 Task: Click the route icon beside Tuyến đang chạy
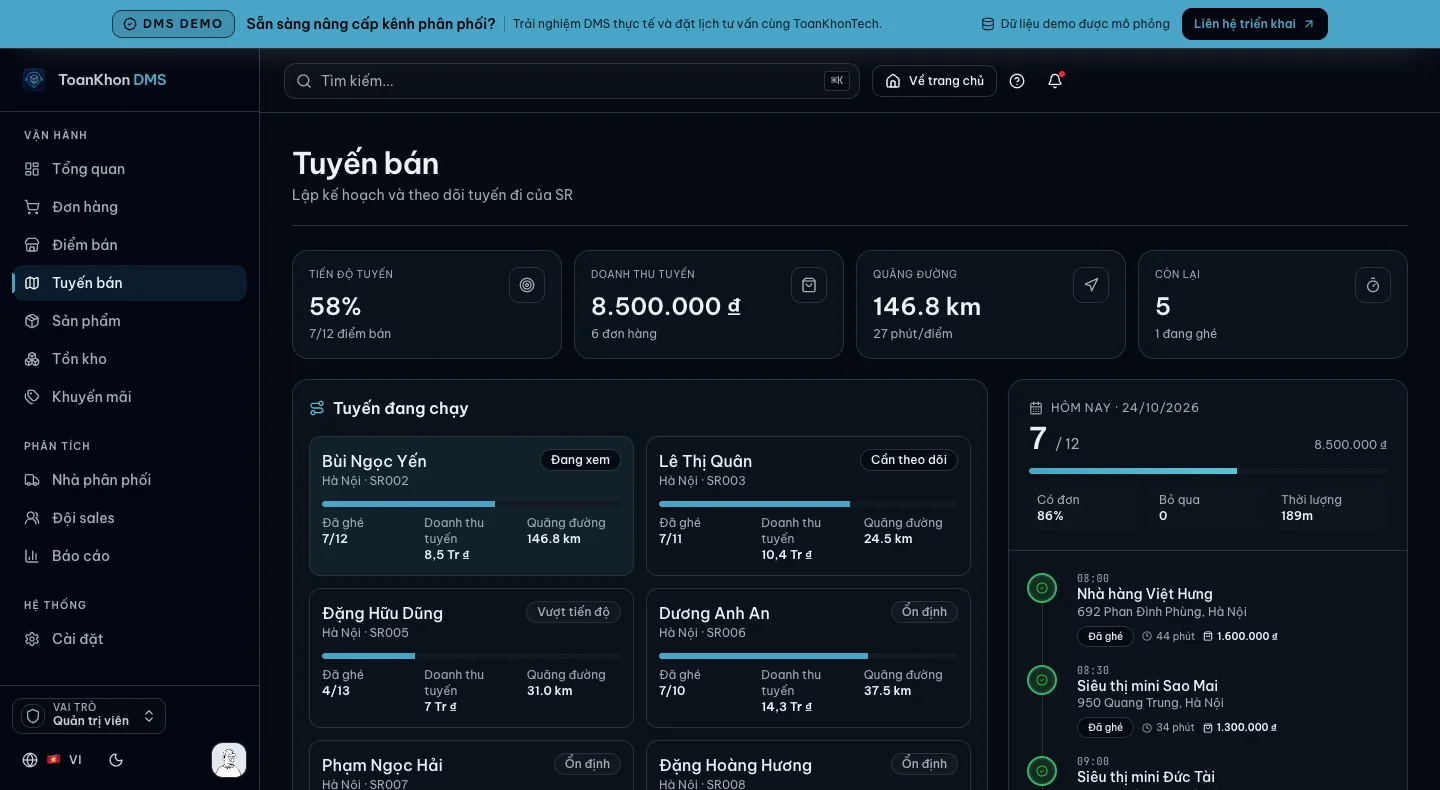point(317,408)
